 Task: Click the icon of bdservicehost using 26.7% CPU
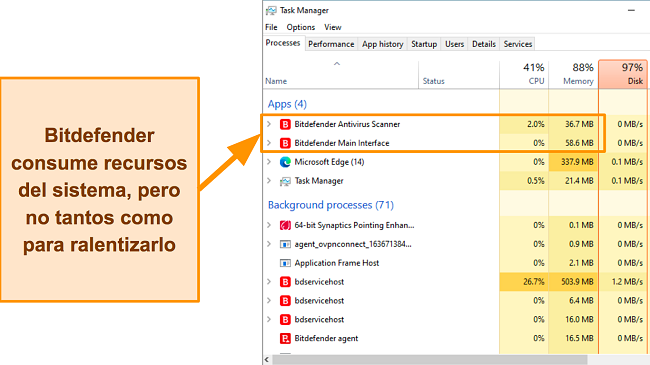pos(285,282)
